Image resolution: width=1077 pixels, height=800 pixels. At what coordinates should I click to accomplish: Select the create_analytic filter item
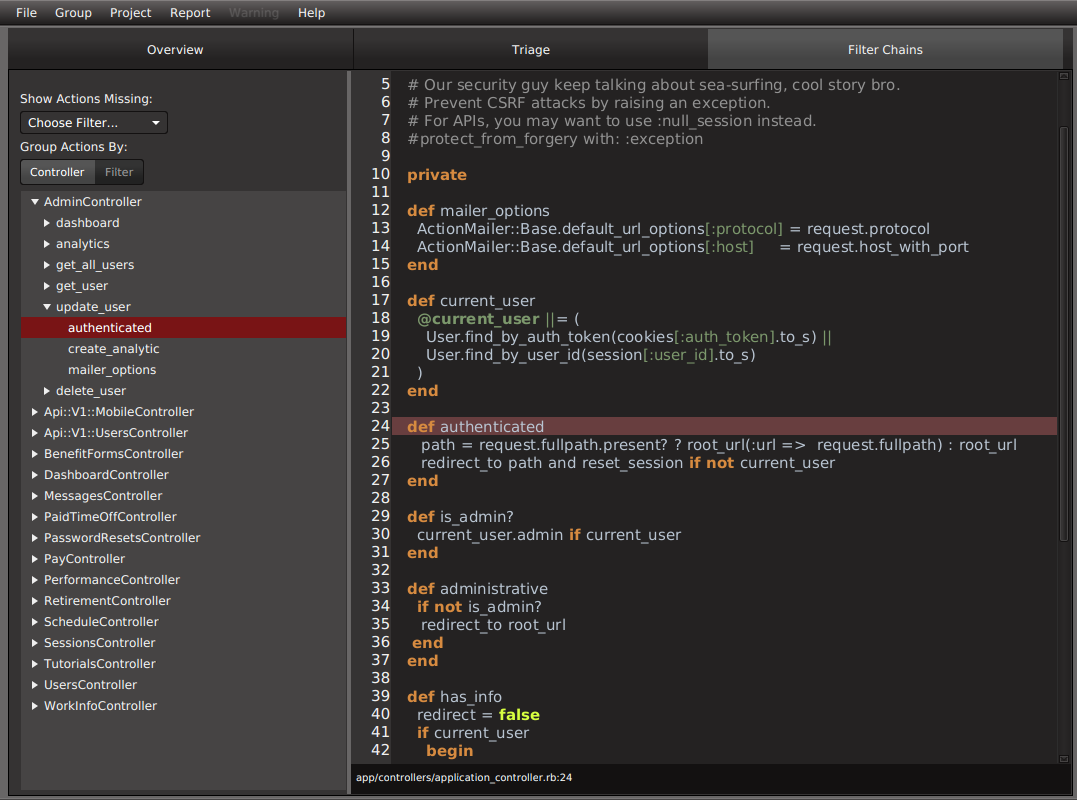click(x=113, y=349)
